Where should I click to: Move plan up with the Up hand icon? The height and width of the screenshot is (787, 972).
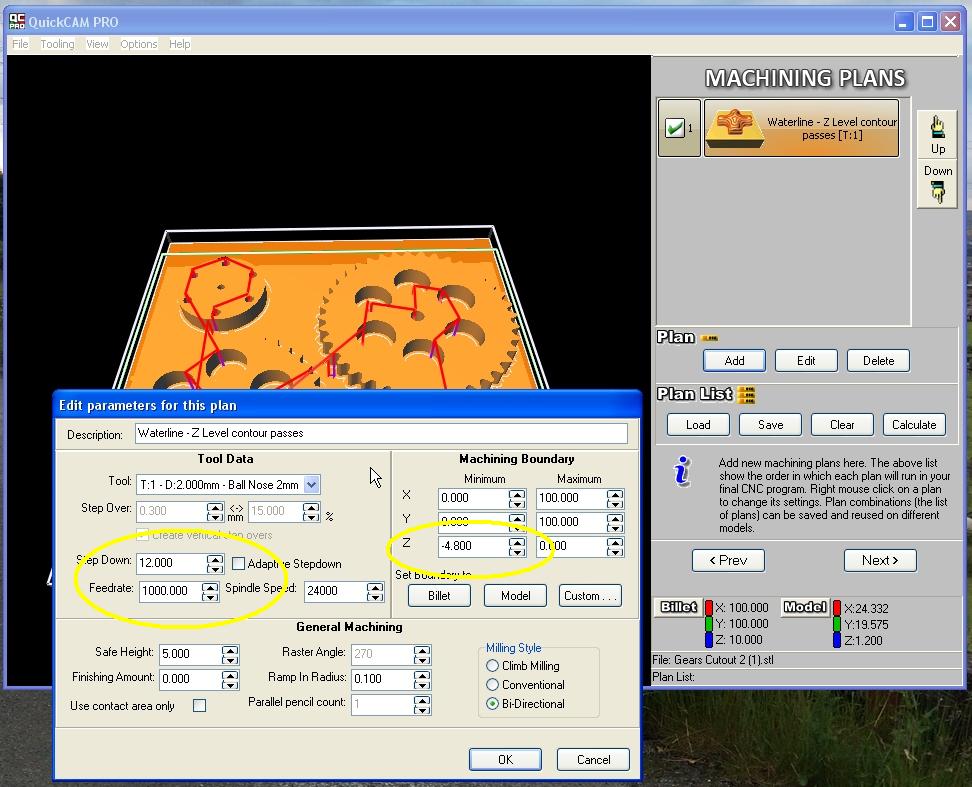tap(937, 134)
